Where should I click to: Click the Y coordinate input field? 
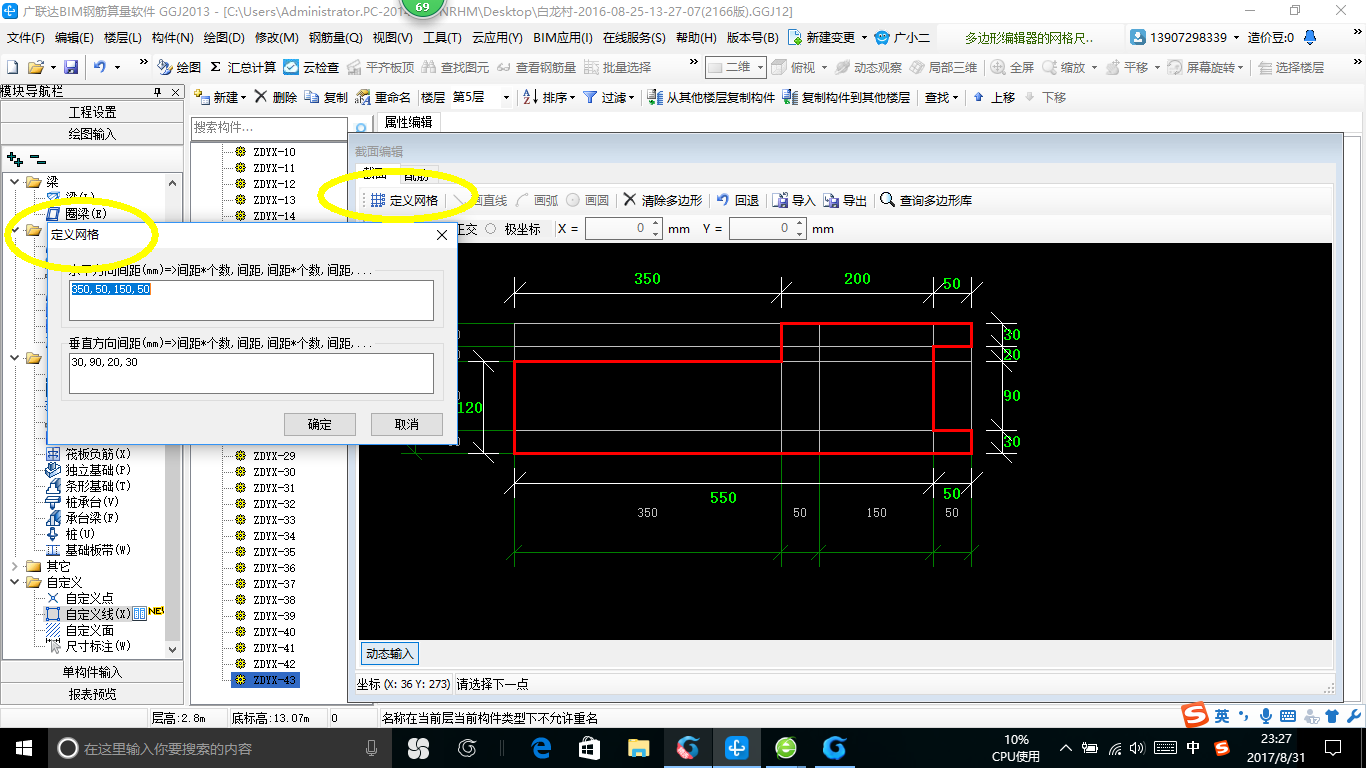[x=760, y=229]
